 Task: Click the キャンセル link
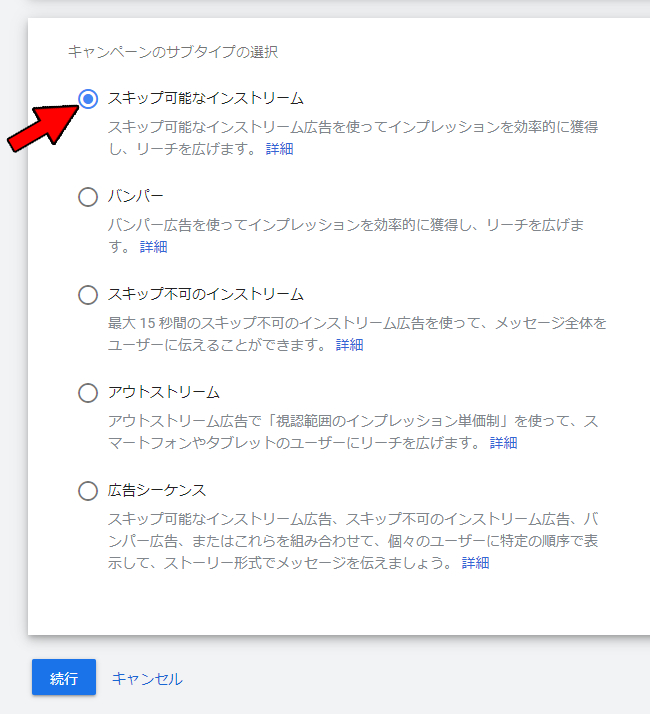click(x=147, y=678)
